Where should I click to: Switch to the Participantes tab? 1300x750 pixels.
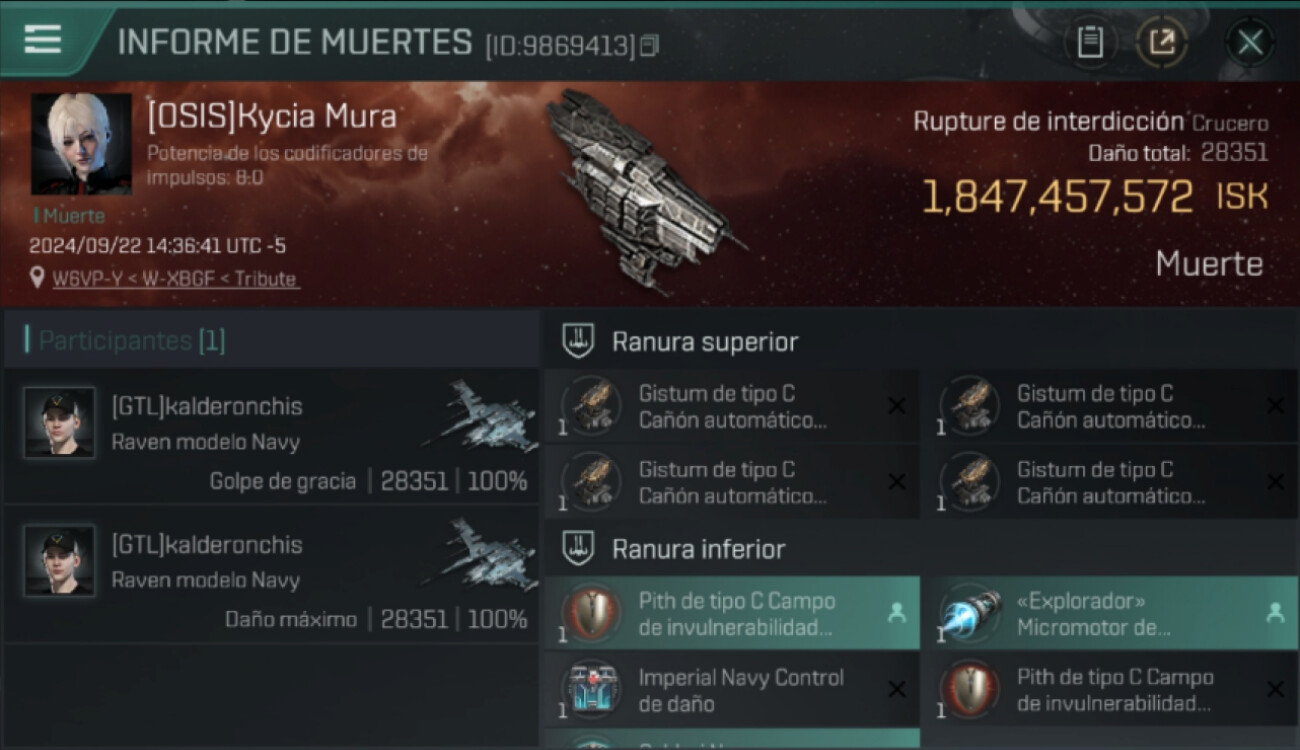(x=126, y=340)
